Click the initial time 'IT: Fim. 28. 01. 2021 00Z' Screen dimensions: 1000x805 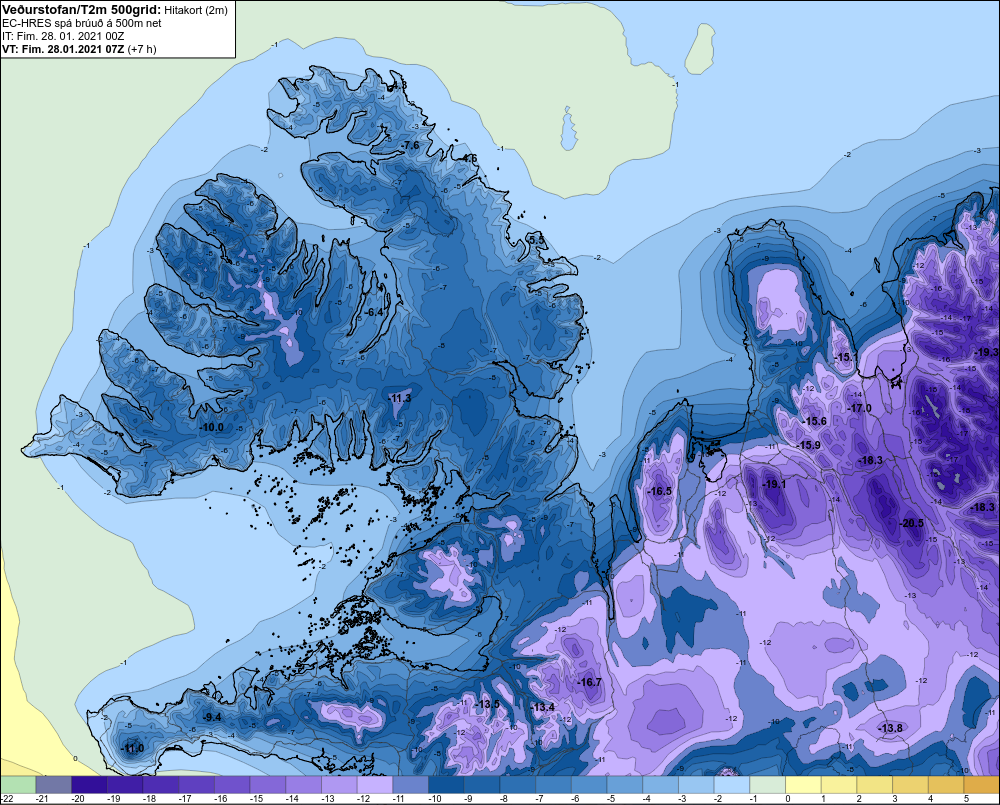(63, 36)
